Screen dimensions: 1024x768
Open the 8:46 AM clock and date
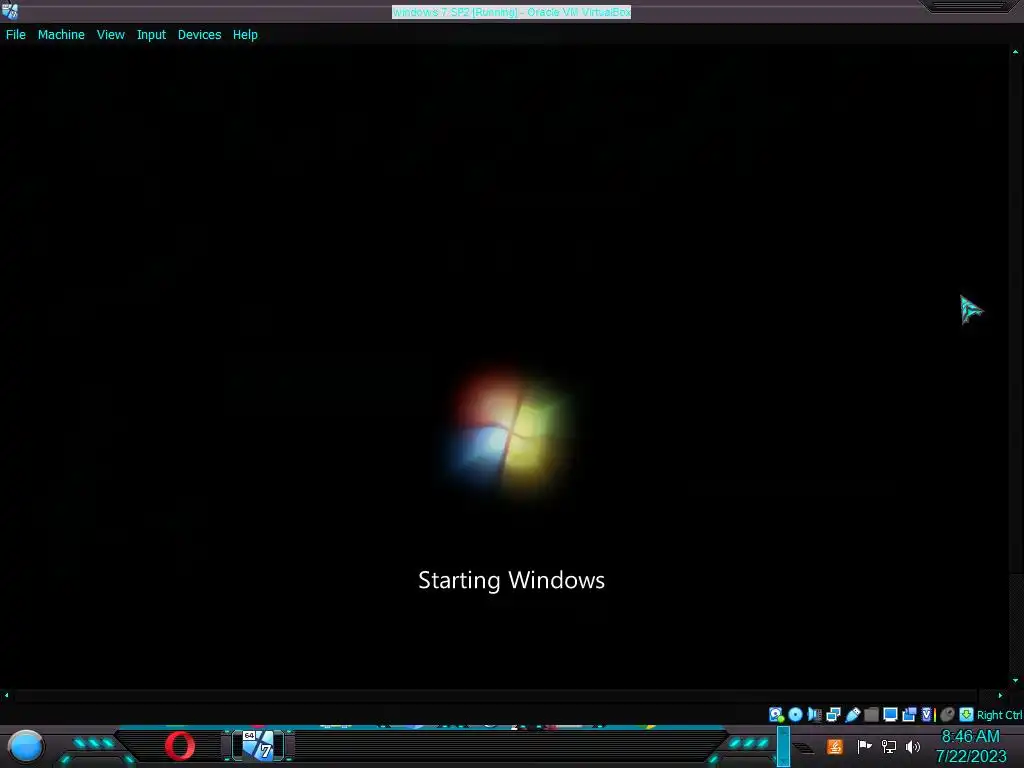(x=971, y=746)
